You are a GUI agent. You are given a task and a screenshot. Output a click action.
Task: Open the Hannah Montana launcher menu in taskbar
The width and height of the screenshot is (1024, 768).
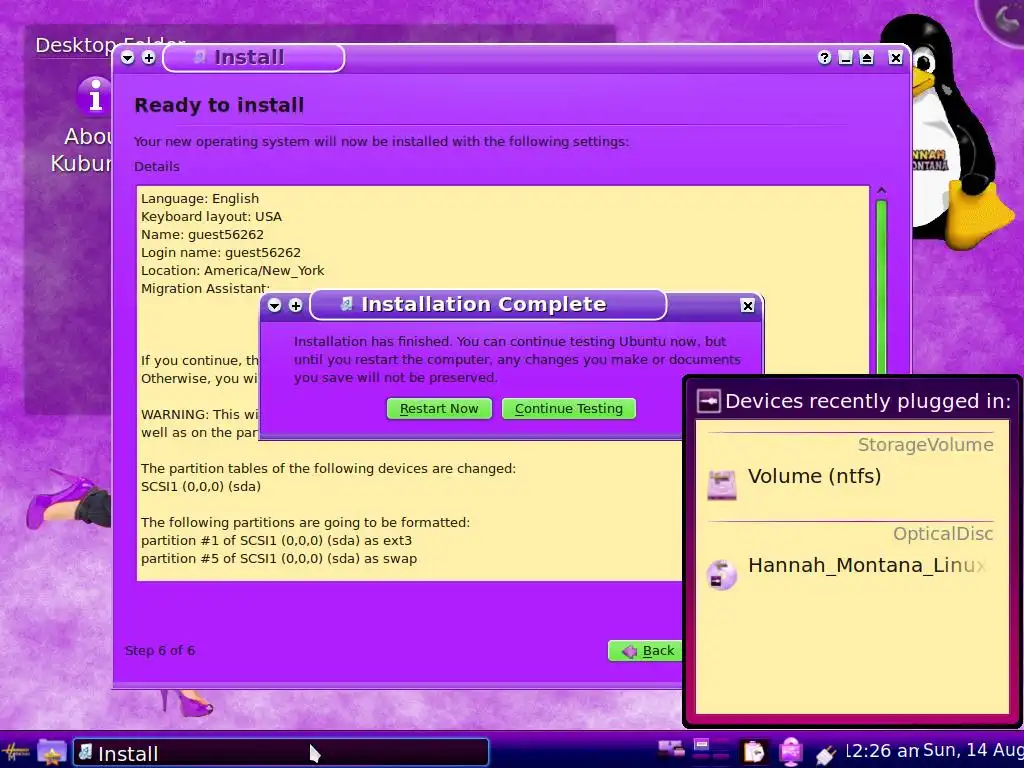[x=16, y=752]
